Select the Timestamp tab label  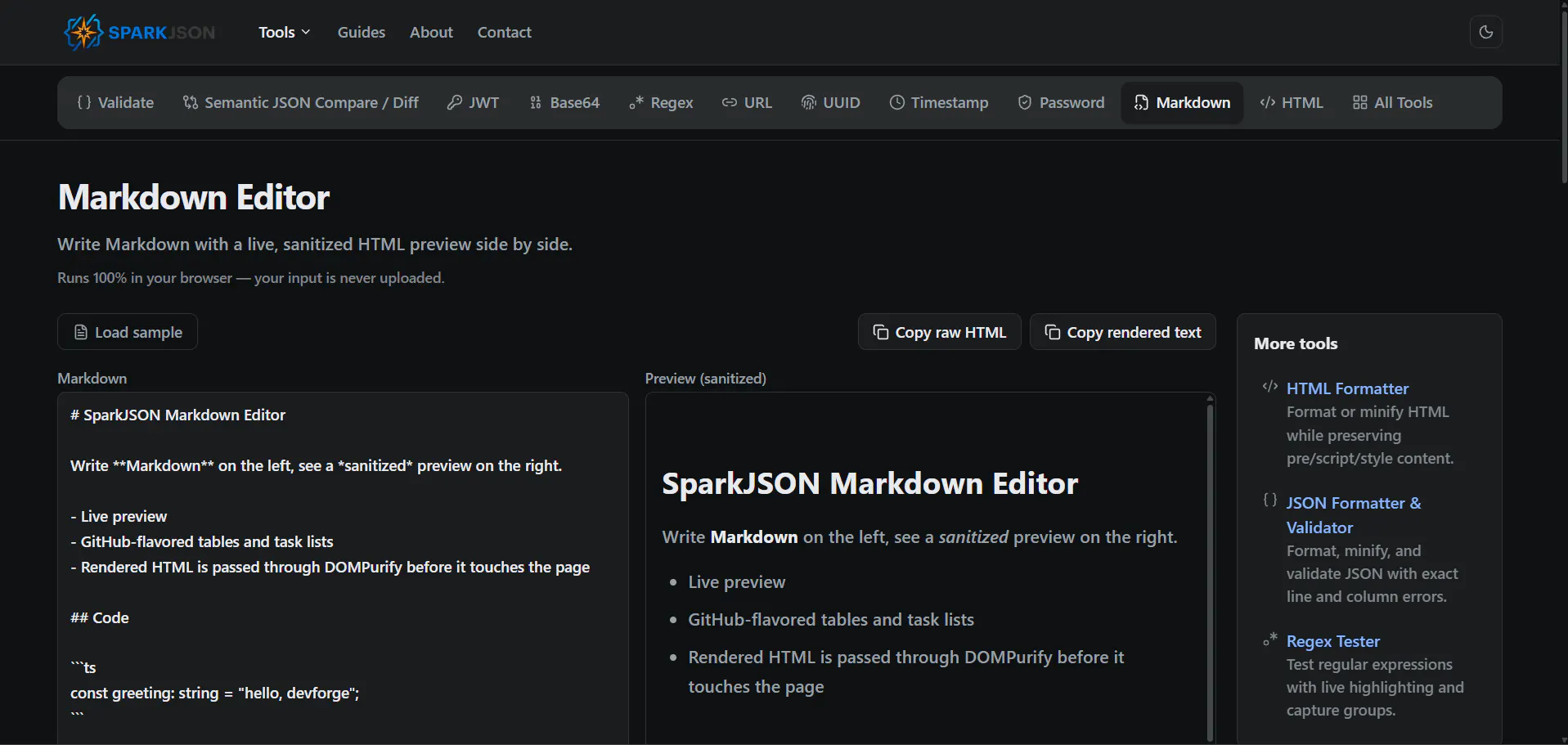(950, 102)
